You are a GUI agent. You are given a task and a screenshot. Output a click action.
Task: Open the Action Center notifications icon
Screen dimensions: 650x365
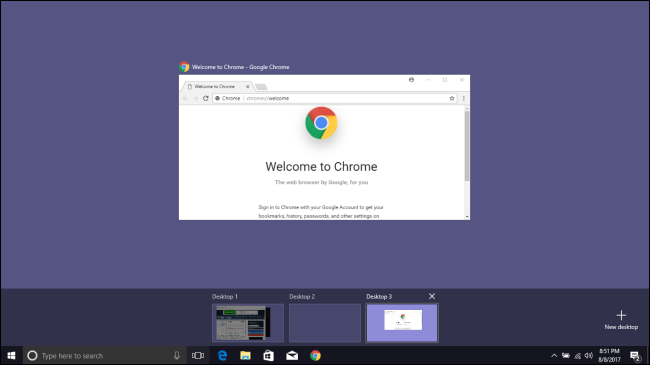tap(635, 355)
